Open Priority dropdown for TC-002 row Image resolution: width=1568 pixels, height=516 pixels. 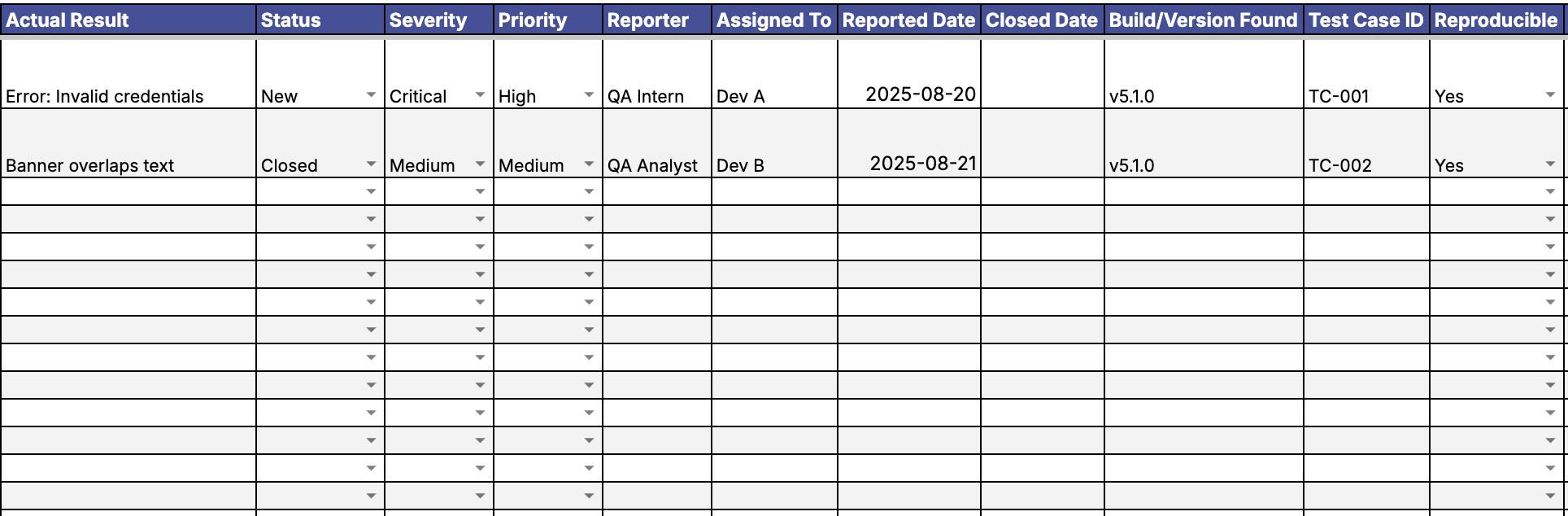(x=589, y=164)
